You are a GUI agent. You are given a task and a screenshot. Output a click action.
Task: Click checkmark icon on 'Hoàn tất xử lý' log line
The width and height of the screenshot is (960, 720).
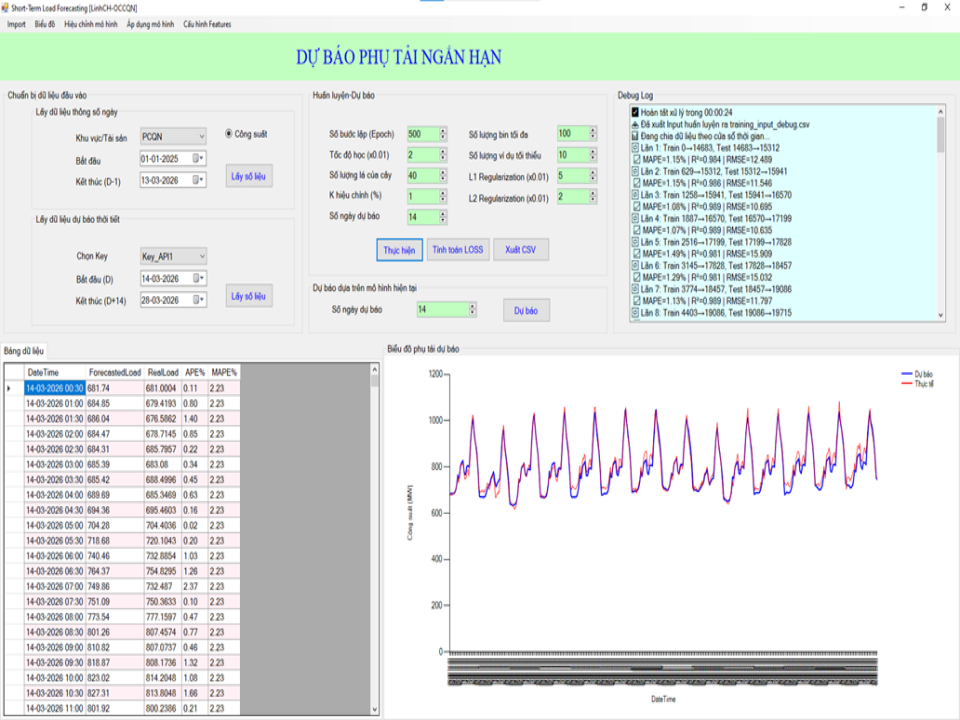[x=635, y=112]
